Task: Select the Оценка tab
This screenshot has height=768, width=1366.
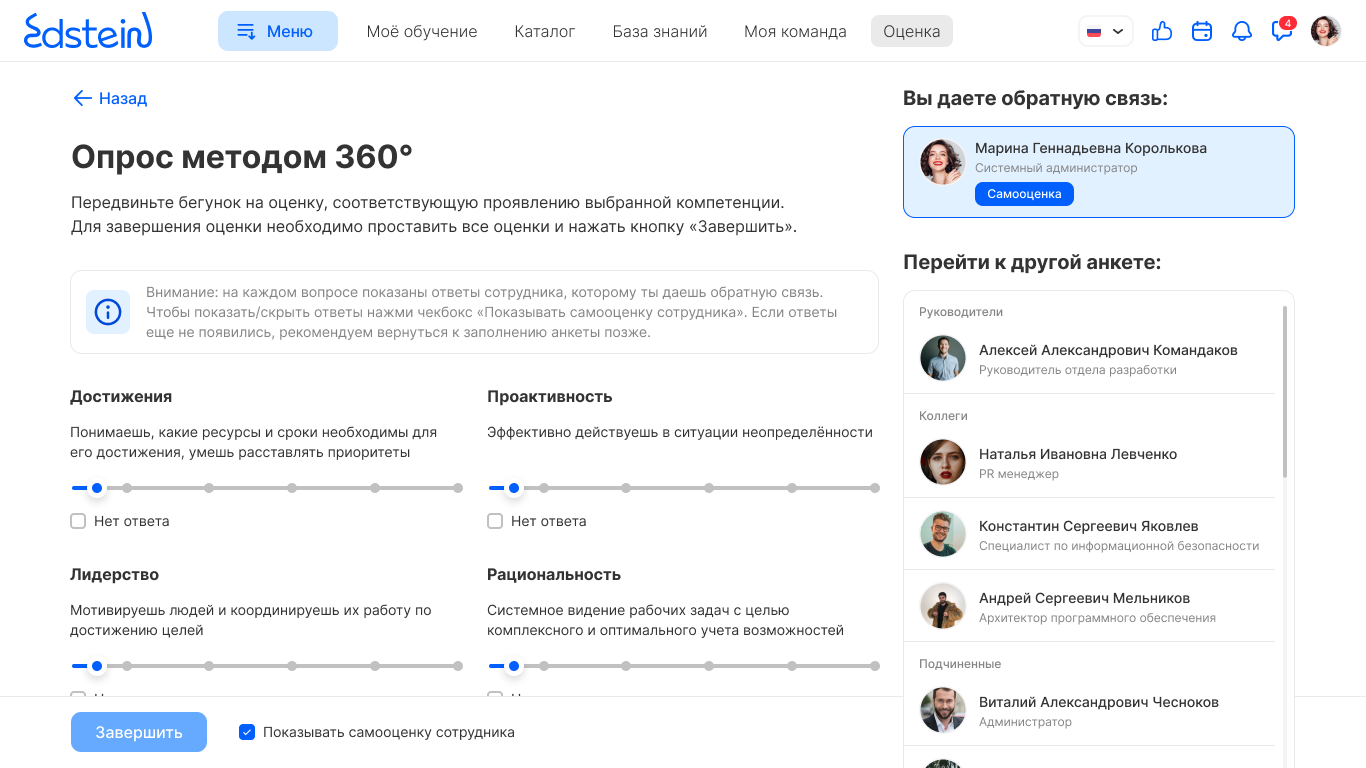Action: pyautogui.click(x=912, y=31)
